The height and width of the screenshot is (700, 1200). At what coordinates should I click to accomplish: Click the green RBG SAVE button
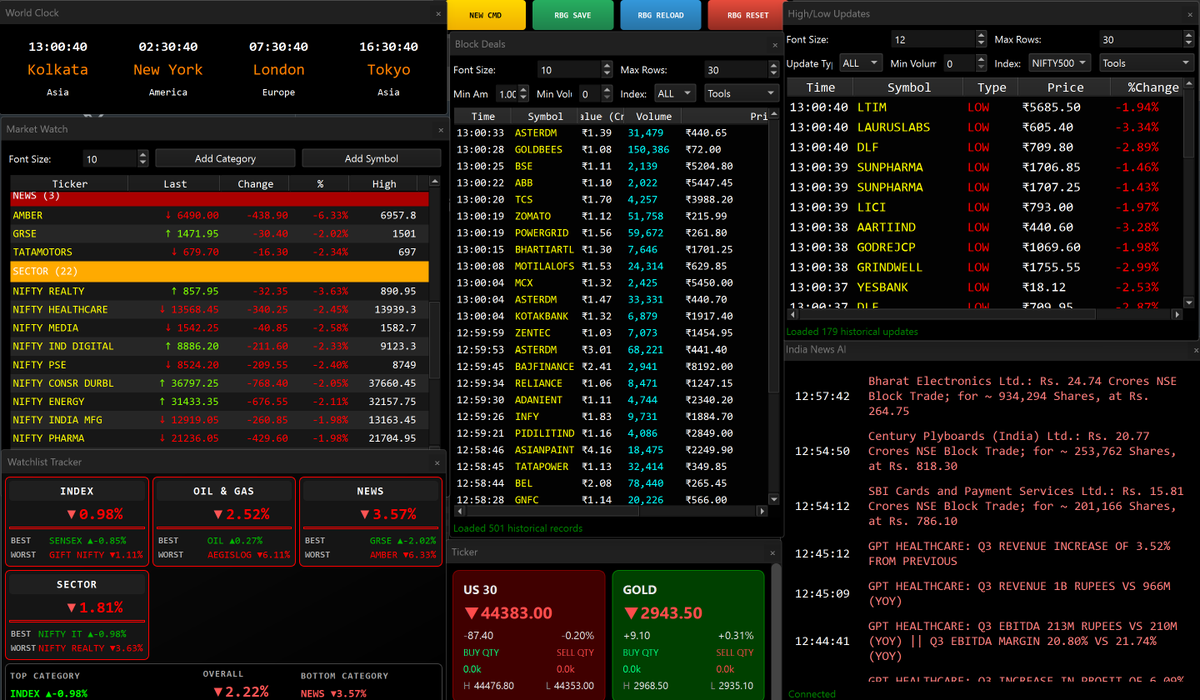tap(574, 15)
